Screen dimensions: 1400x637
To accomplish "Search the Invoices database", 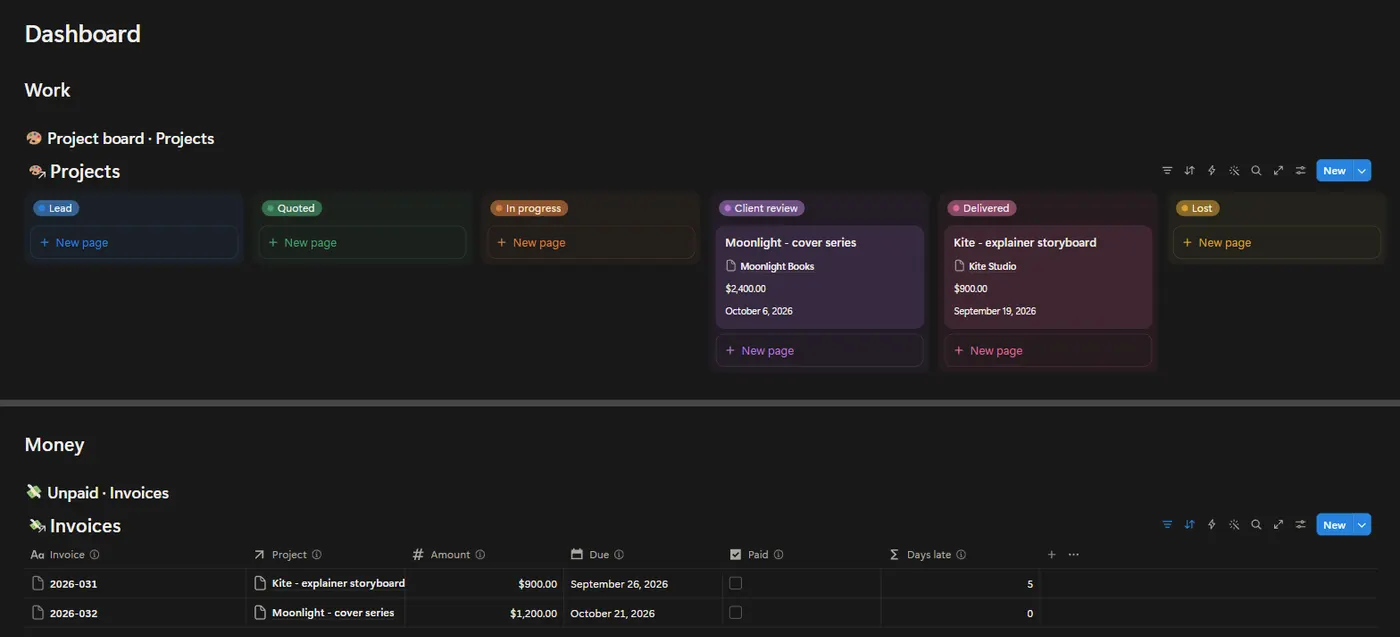I will point(1256,525).
